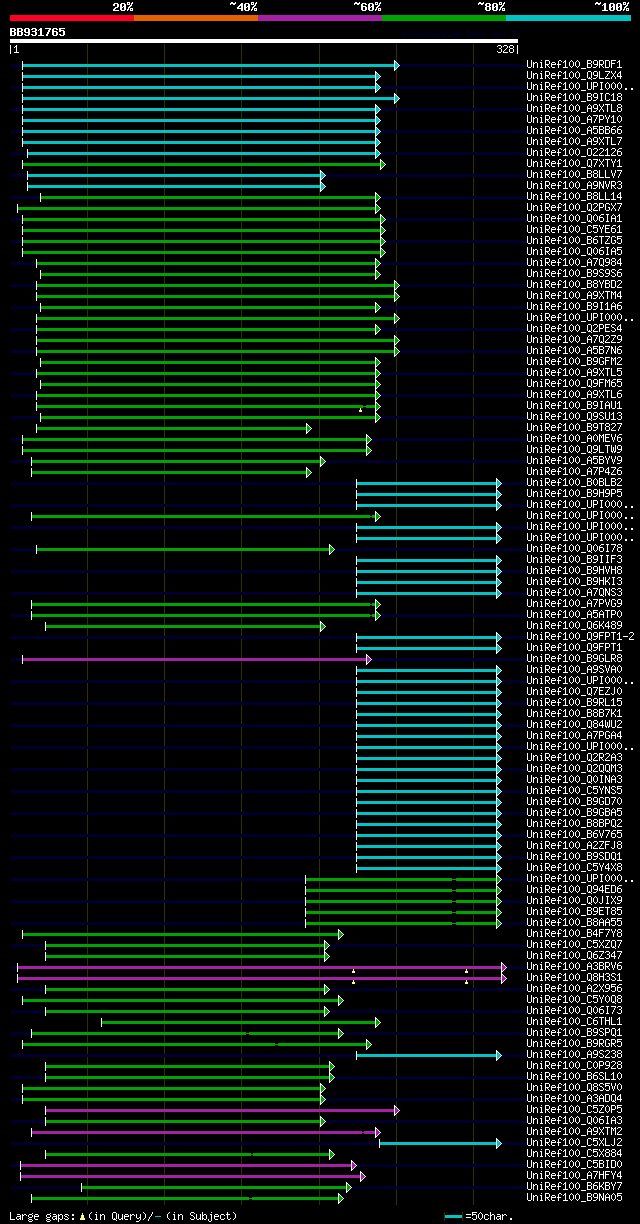Select label UniRef100_B9GLR8

[x=574, y=659]
